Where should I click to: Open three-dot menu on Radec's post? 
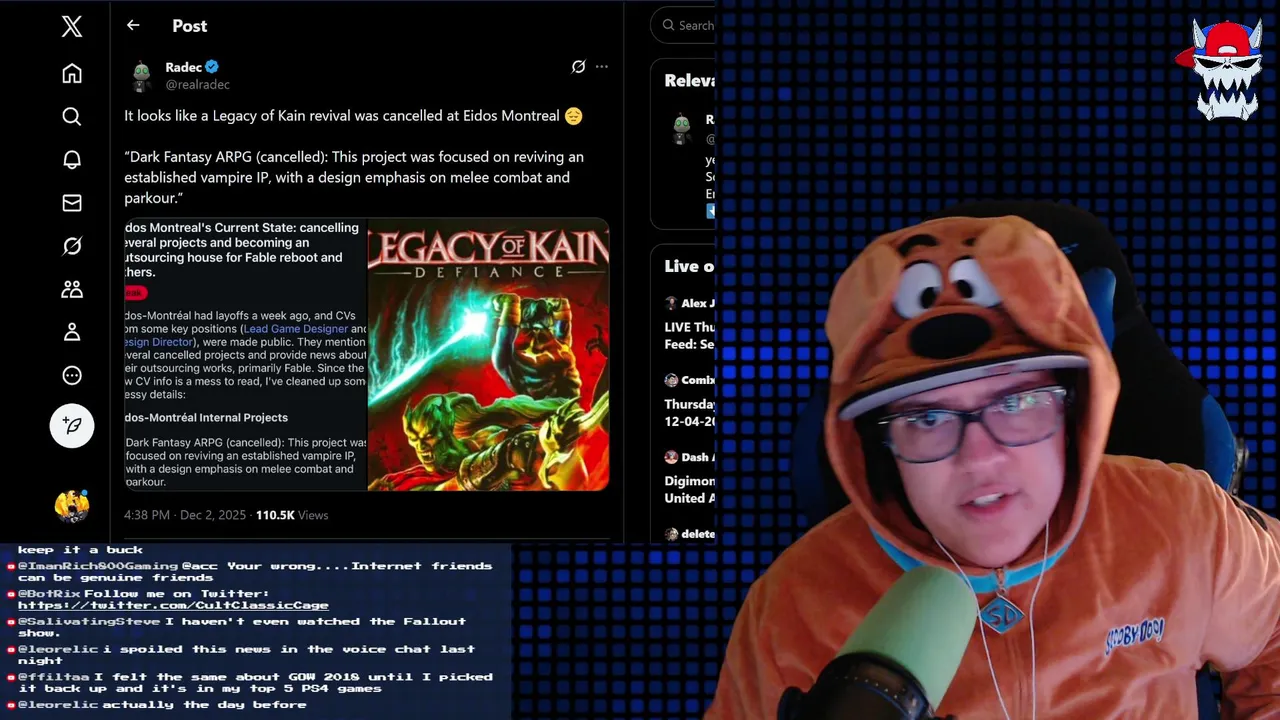602,67
